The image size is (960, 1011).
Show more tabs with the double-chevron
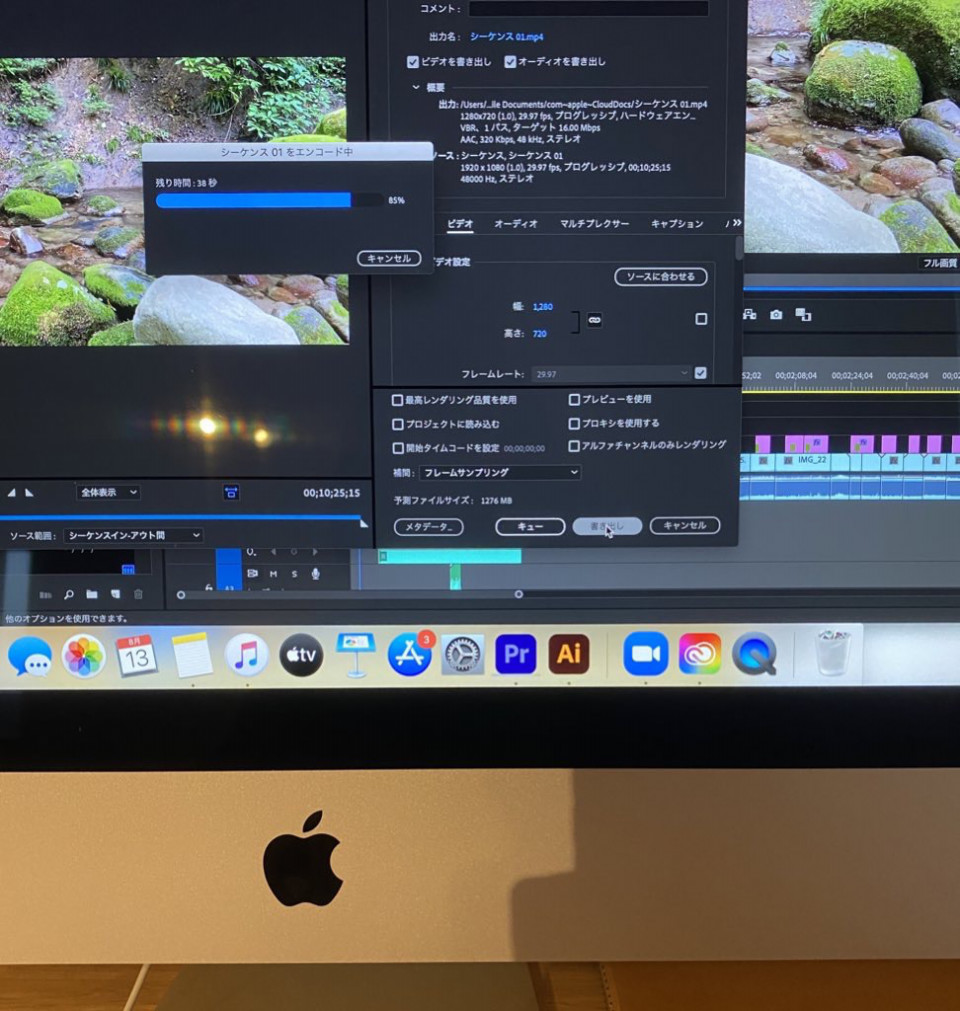pos(737,223)
